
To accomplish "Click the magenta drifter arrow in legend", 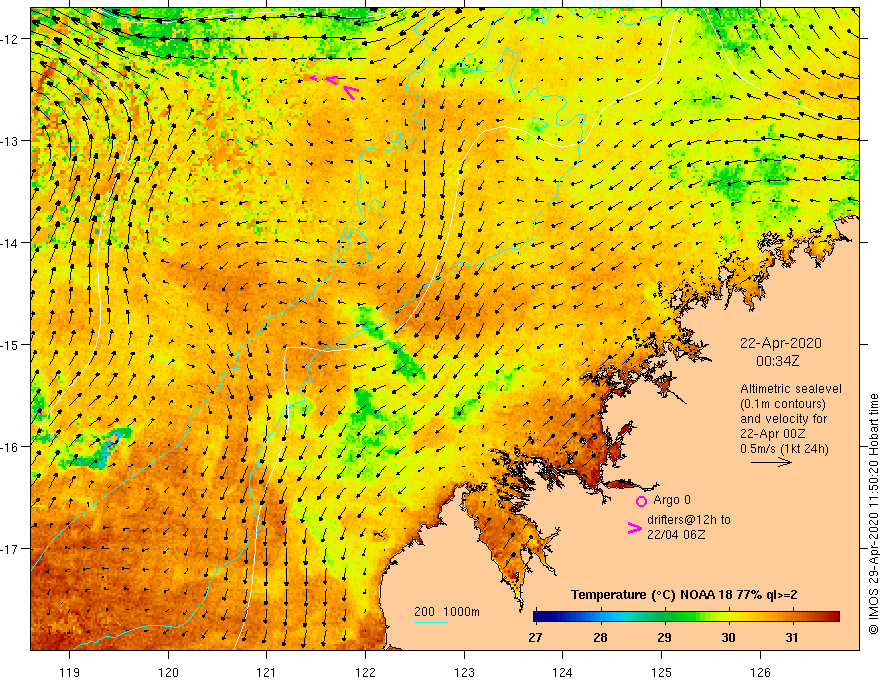I will pos(635,528).
